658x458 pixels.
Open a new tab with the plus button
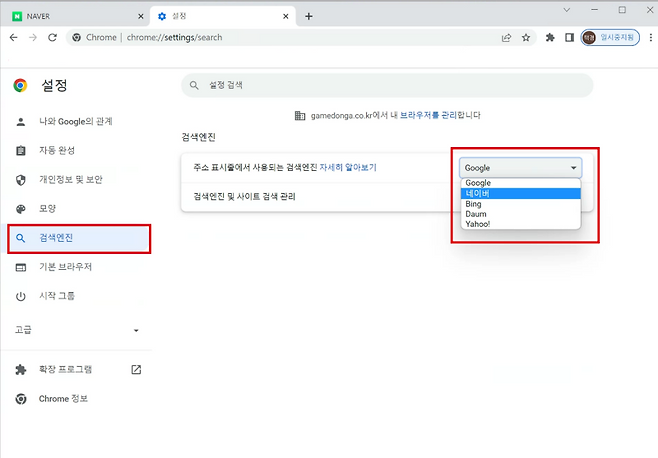(309, 16)
